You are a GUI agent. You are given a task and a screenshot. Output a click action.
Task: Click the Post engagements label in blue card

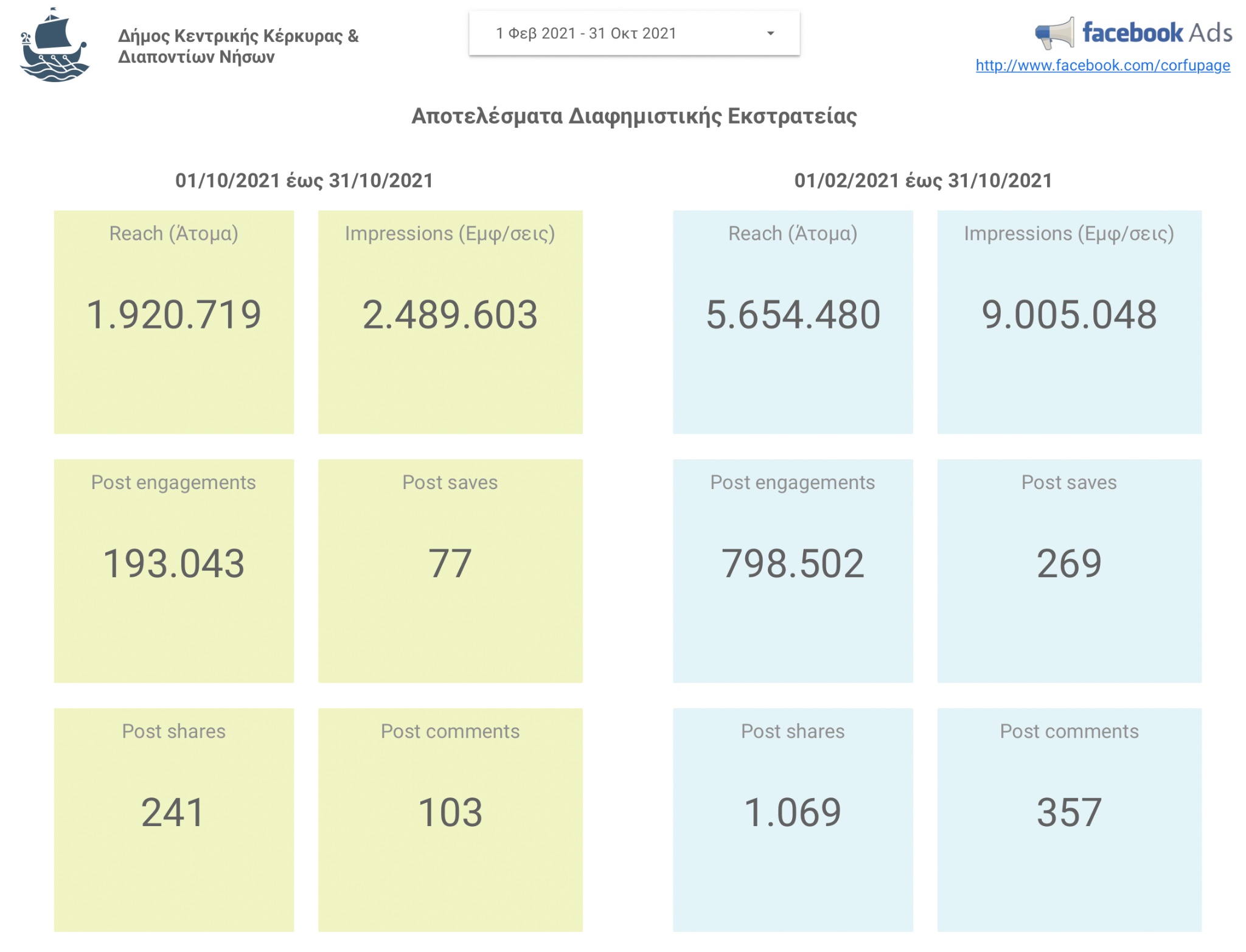click(793, 482)
